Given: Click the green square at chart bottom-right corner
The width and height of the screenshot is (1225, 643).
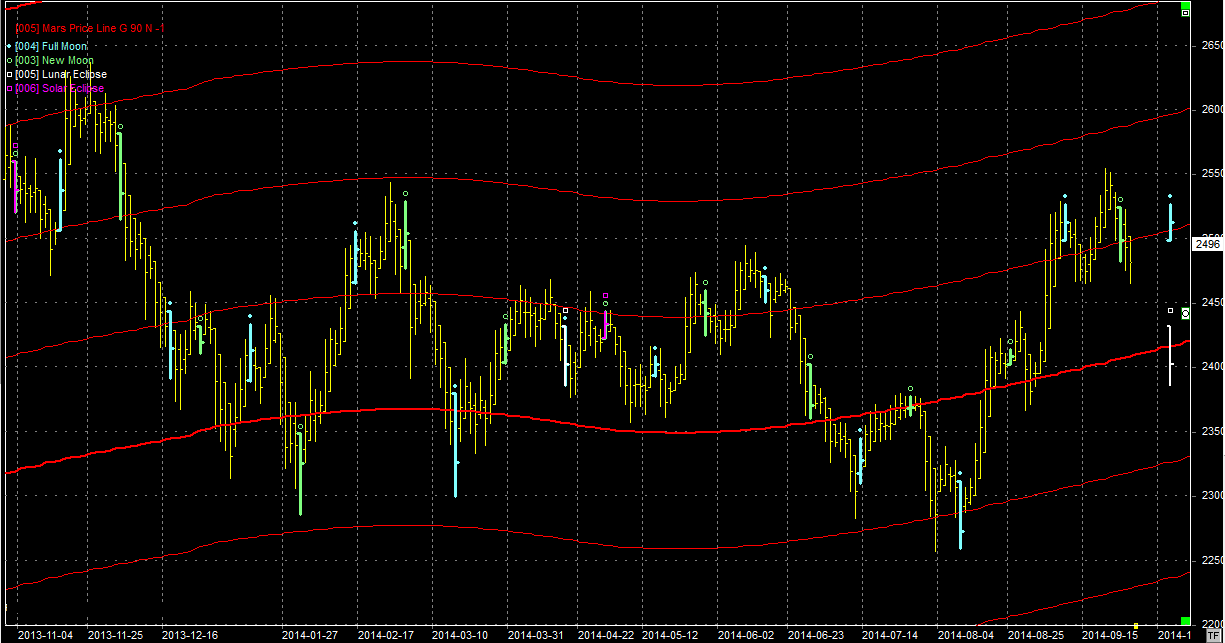Looking at the screenshot, I should click(x=1186, y=622).
